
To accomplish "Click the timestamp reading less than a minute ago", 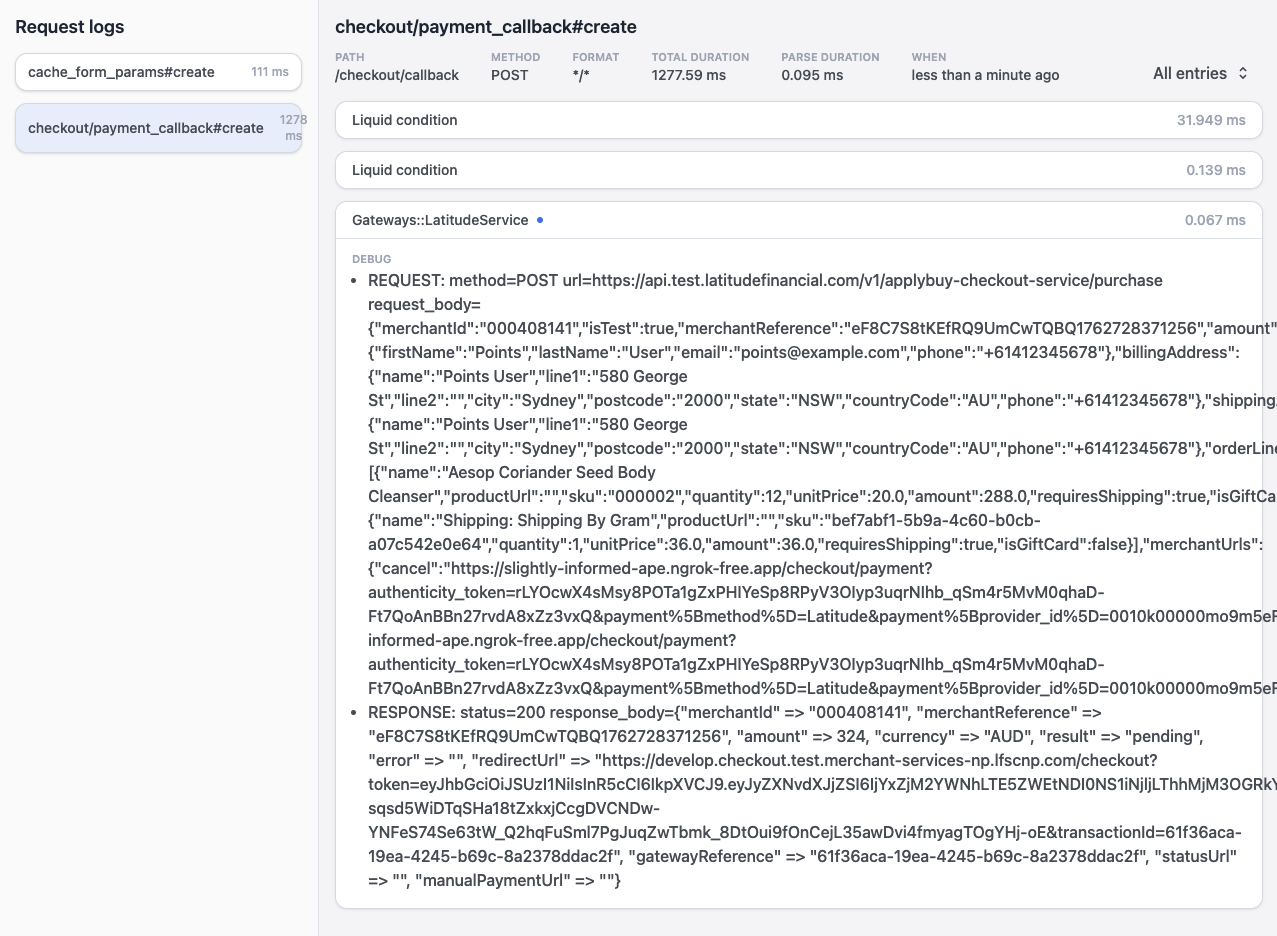I will tap(984, 74).
